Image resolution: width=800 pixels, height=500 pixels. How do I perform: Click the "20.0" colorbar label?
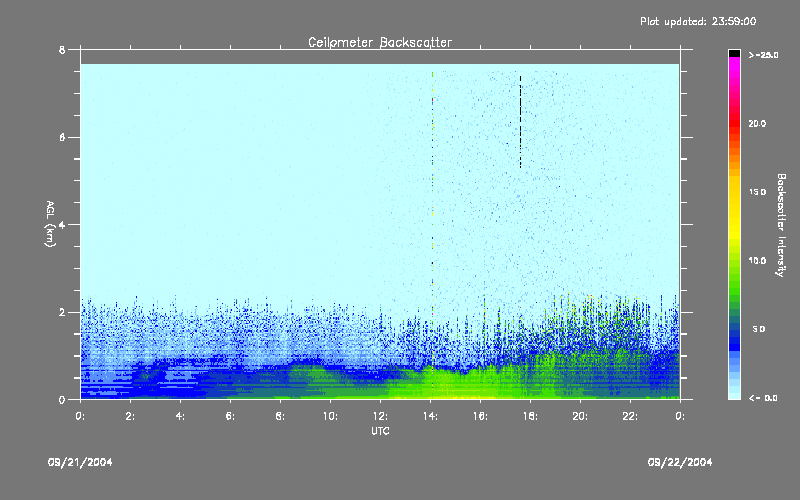coord(757,123)
